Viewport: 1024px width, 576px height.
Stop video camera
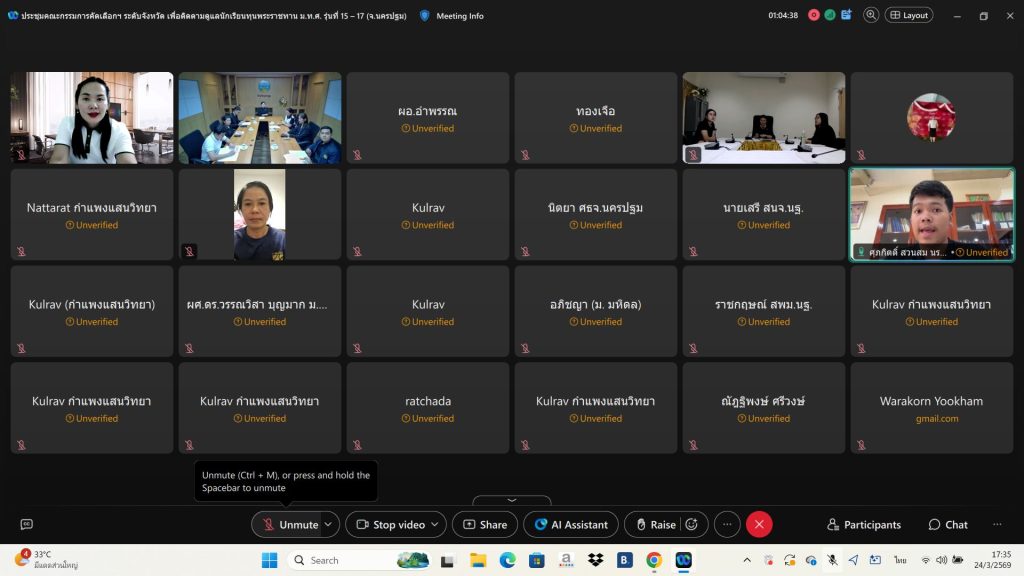pos(390,525)
